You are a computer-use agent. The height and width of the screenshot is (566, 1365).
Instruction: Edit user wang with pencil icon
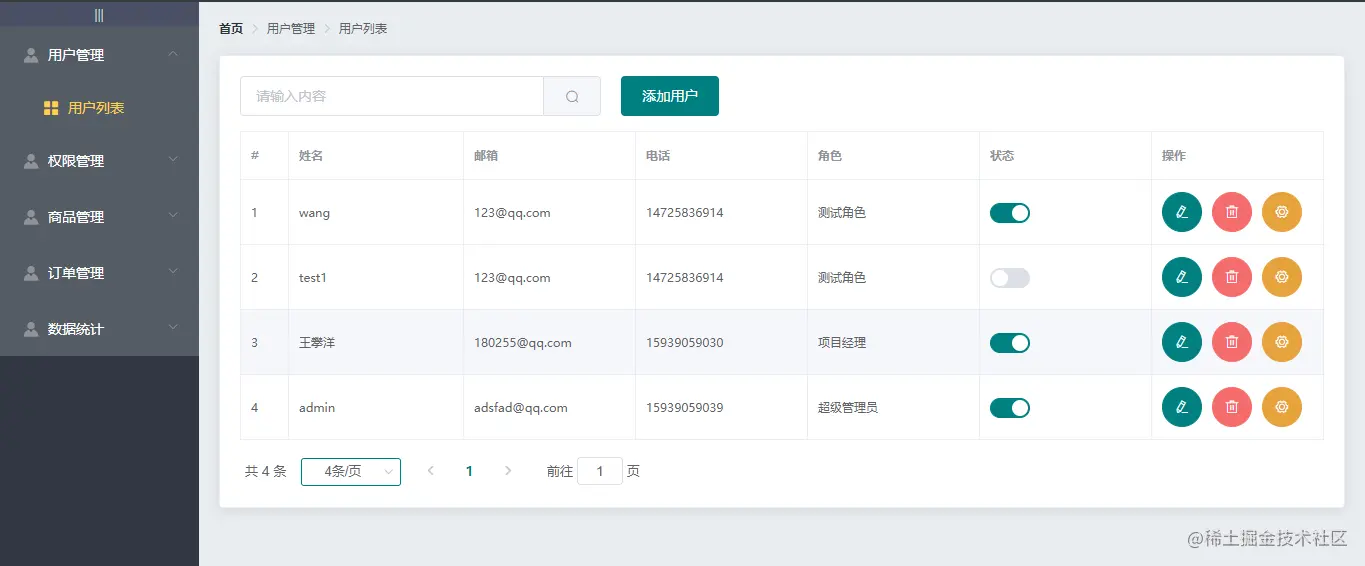point(1182,212)
